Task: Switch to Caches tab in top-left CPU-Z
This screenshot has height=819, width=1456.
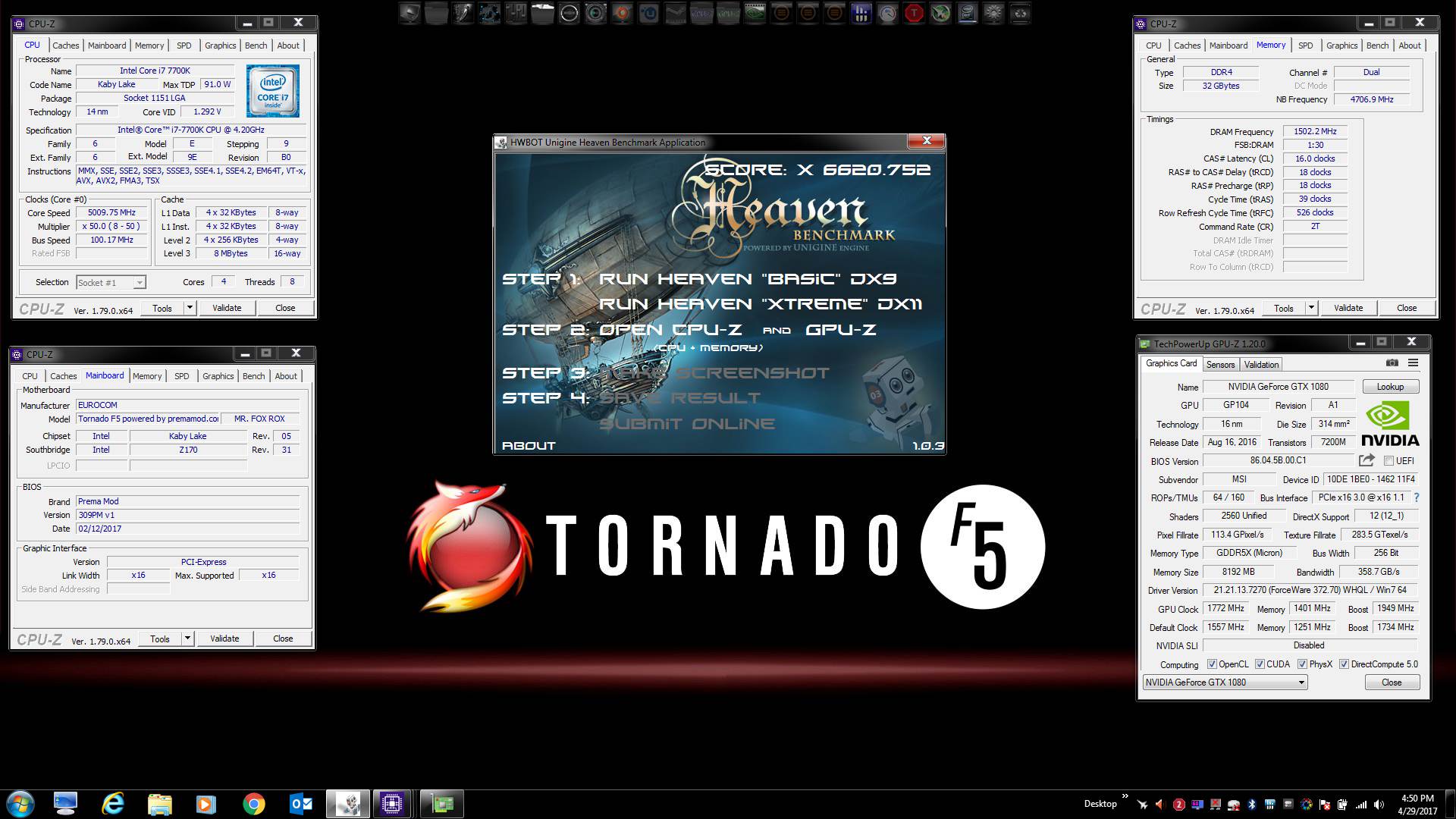Action: pos(65,45)
